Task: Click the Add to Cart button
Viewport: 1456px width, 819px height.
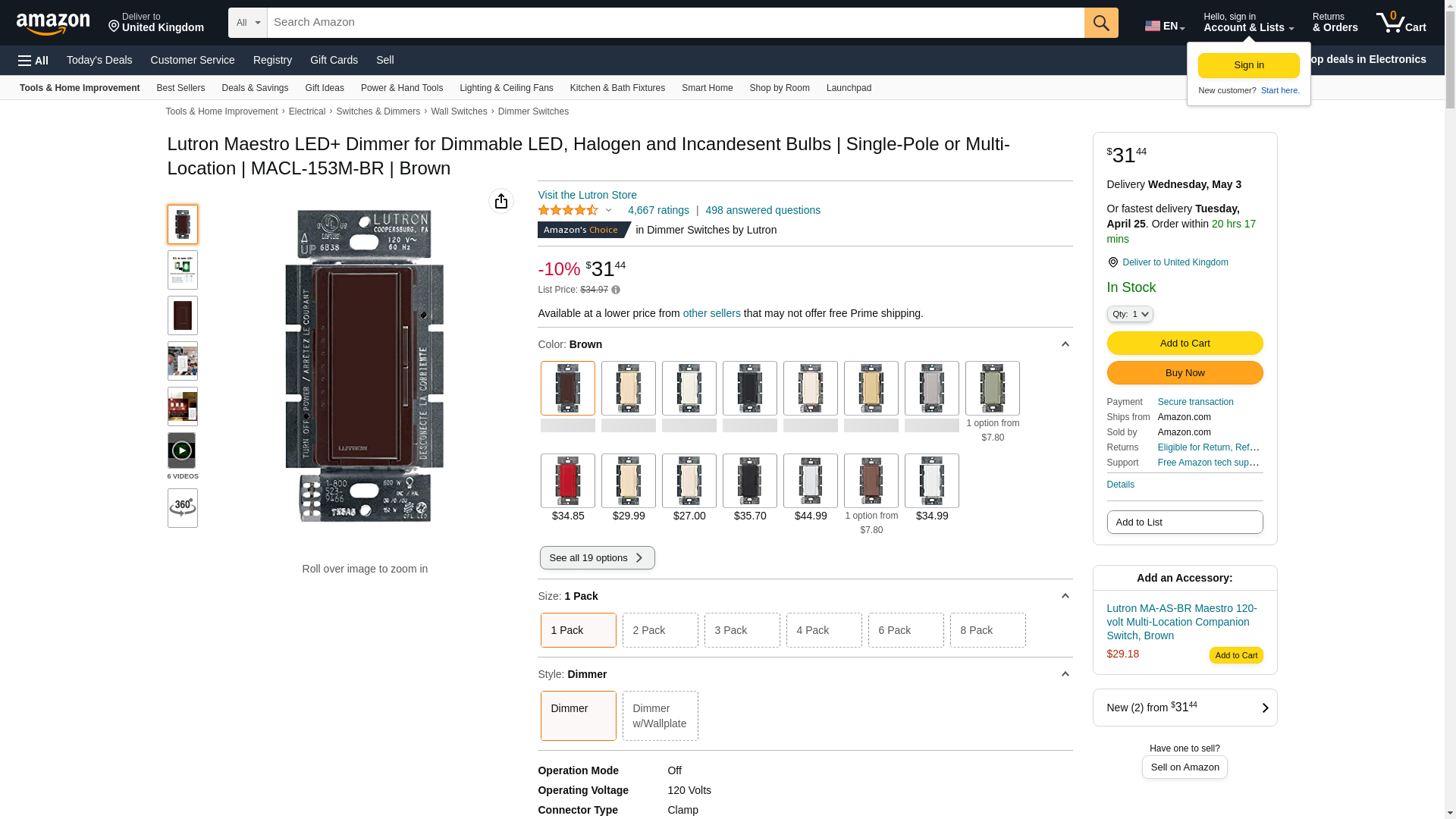Action: click(1185, 343)
